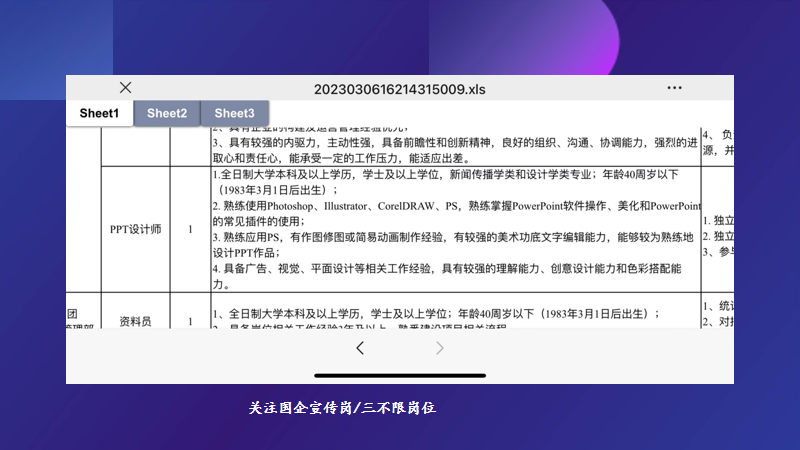Click the headcount 1 cell beside 资料员

coord(190,320)
